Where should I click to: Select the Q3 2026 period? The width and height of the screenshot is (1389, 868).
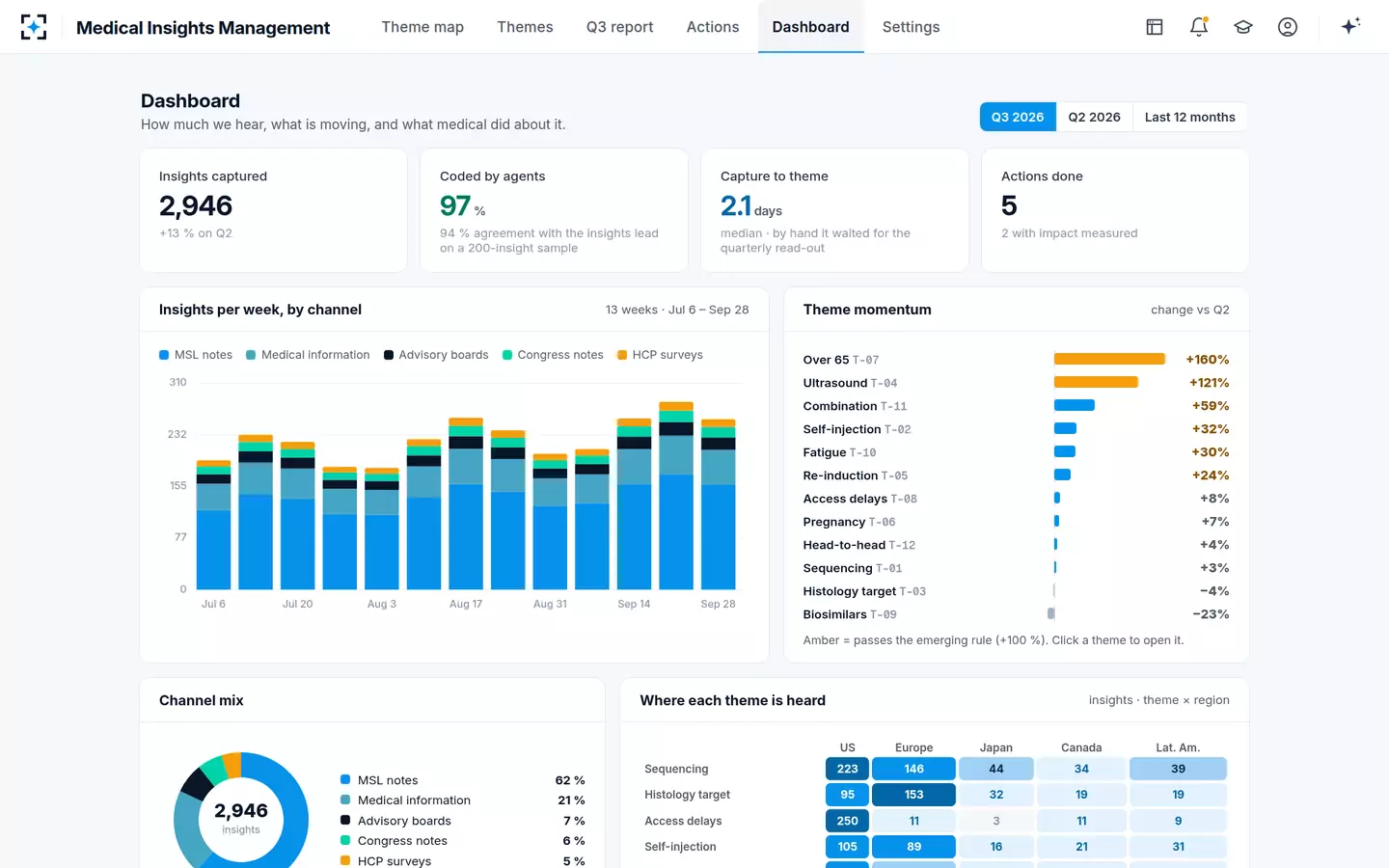(x=1018, y=117)
